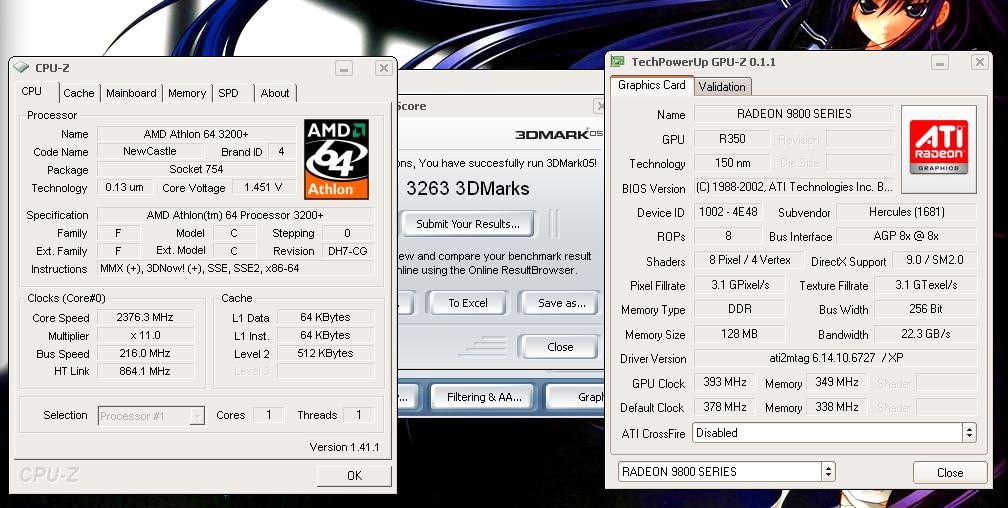Click the GPU-Z Name field RADEON 9800 SERIES
Screen dimensions: 1008x508
tap(794, 114)
